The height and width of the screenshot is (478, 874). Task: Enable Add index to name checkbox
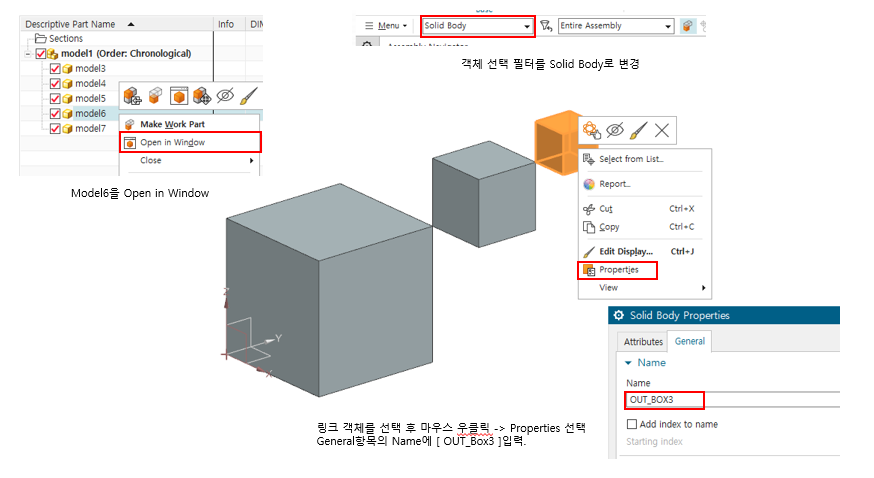(632, 424)
